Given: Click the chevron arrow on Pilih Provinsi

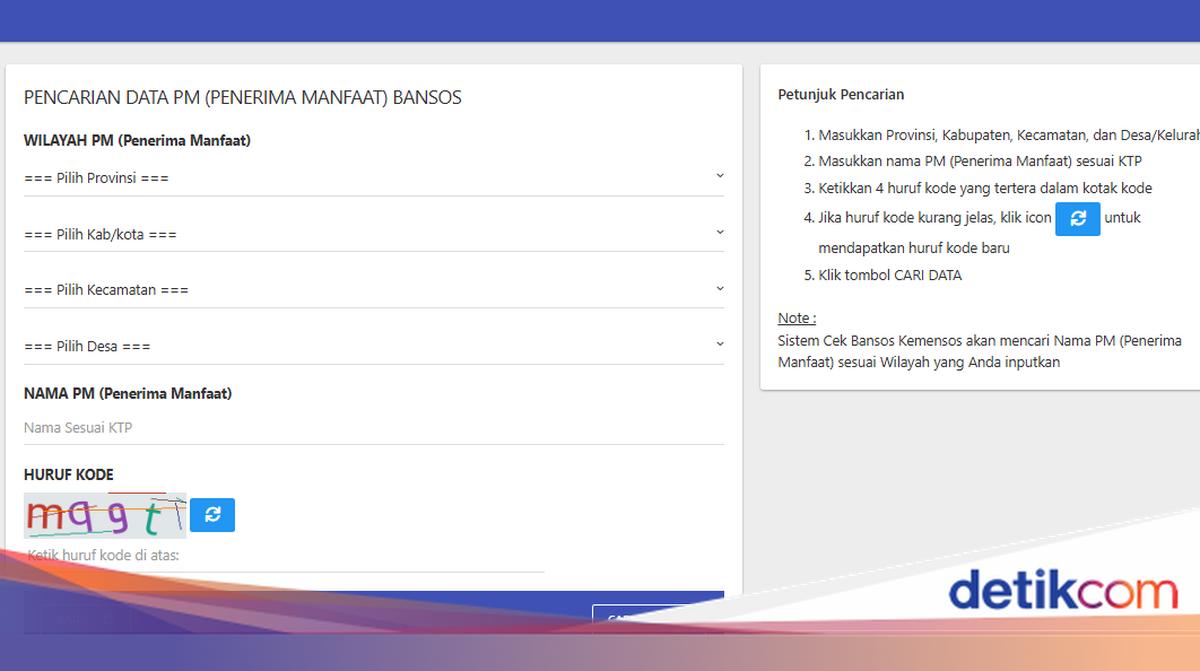Looking at the screenshot, I should 720,176.
